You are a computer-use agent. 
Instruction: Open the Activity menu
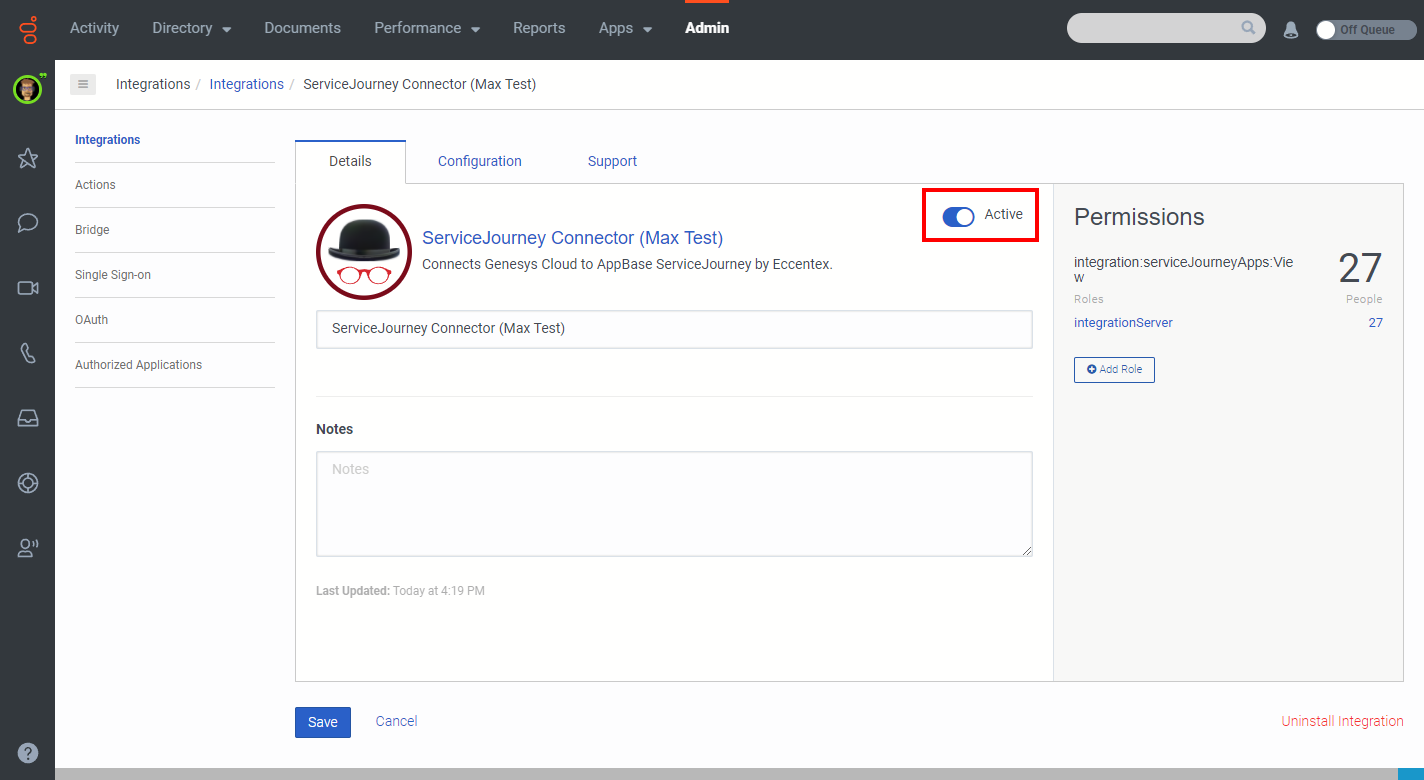coord(95,28)
